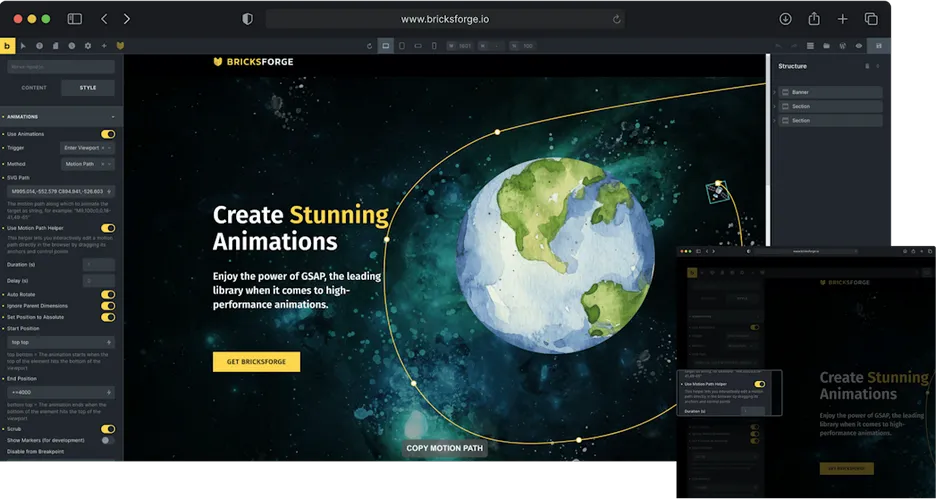Expand the Banner item in Structure panel

tap(774, 92)
